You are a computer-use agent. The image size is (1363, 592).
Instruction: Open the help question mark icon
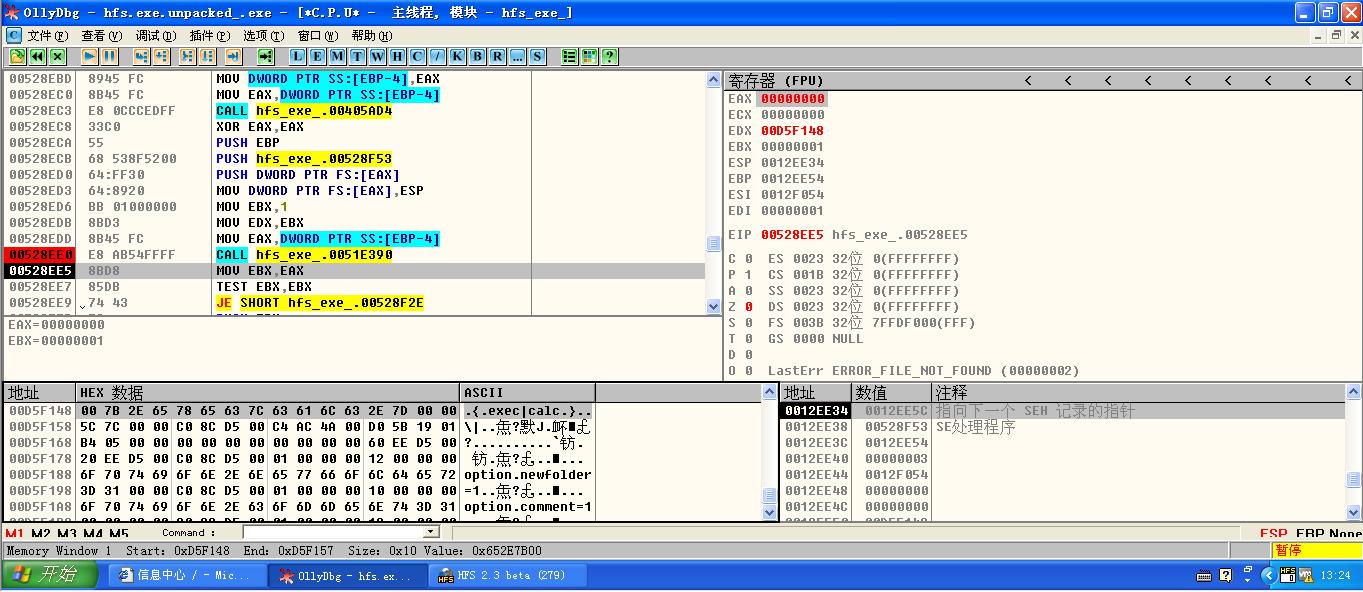[x=609, y=56]
